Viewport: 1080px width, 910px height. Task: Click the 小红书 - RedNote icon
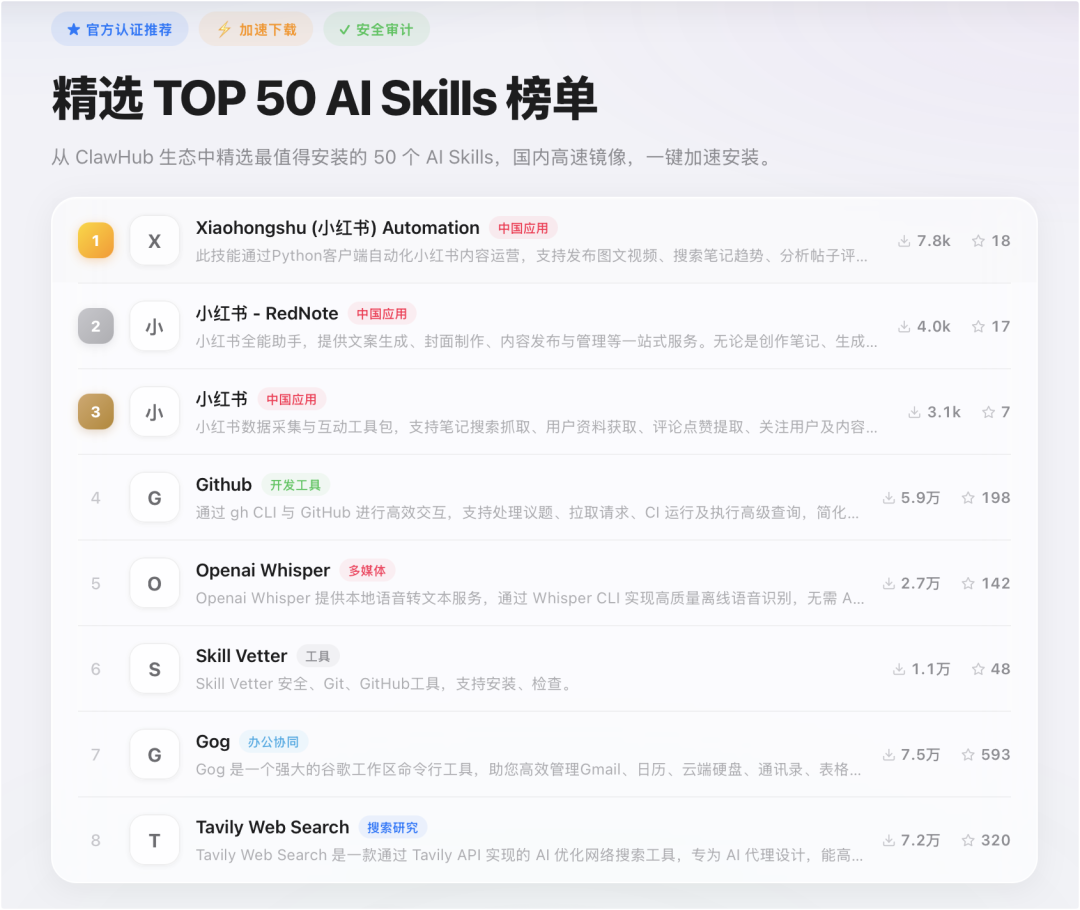coord(154,326)
